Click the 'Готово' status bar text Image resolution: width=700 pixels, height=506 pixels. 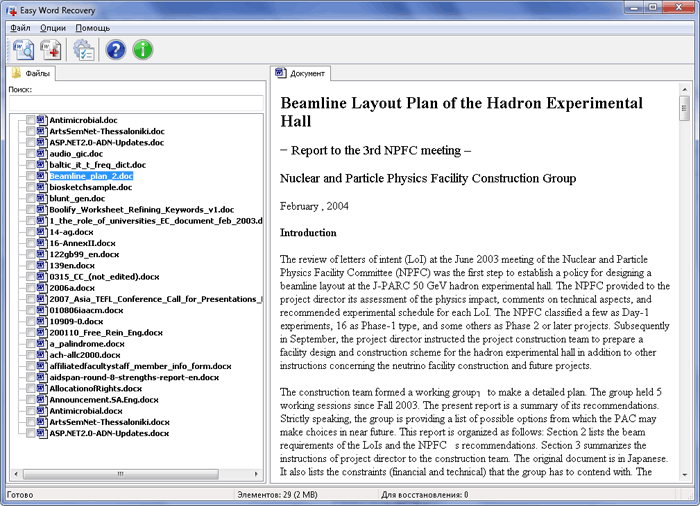pos(20,495)
